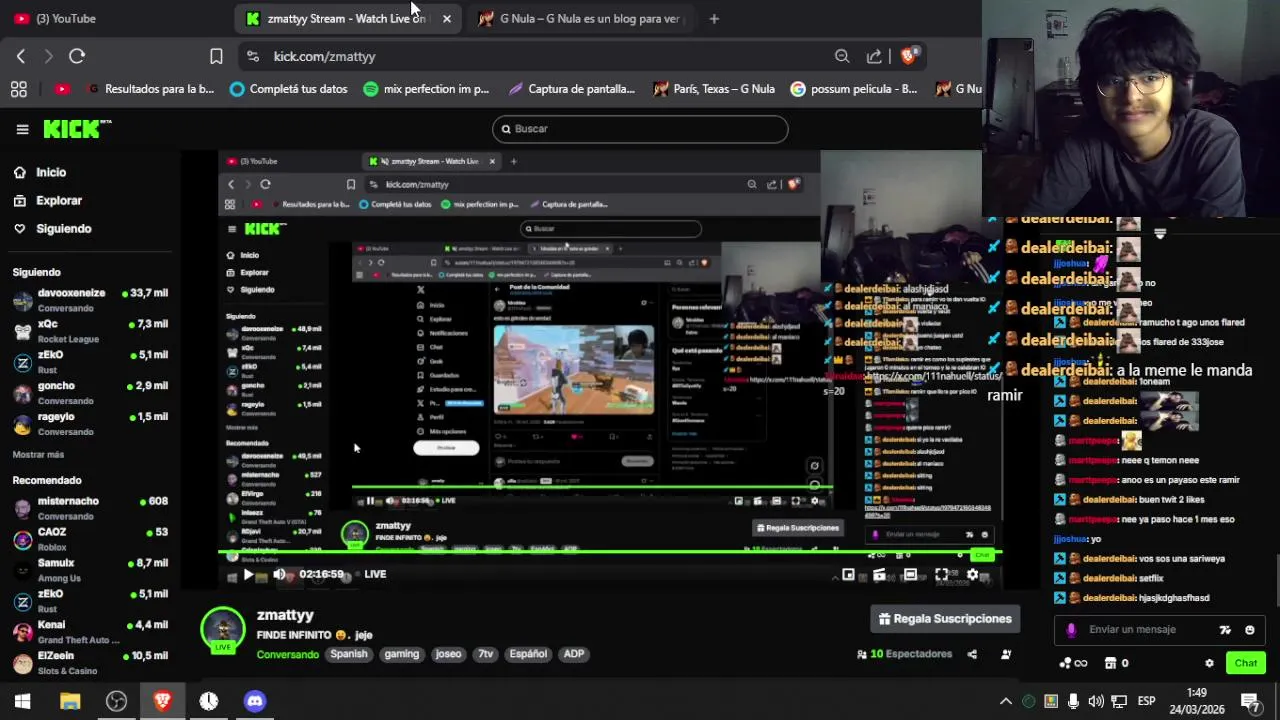Open File Explorer from the taskbar

tap(69, 701)
